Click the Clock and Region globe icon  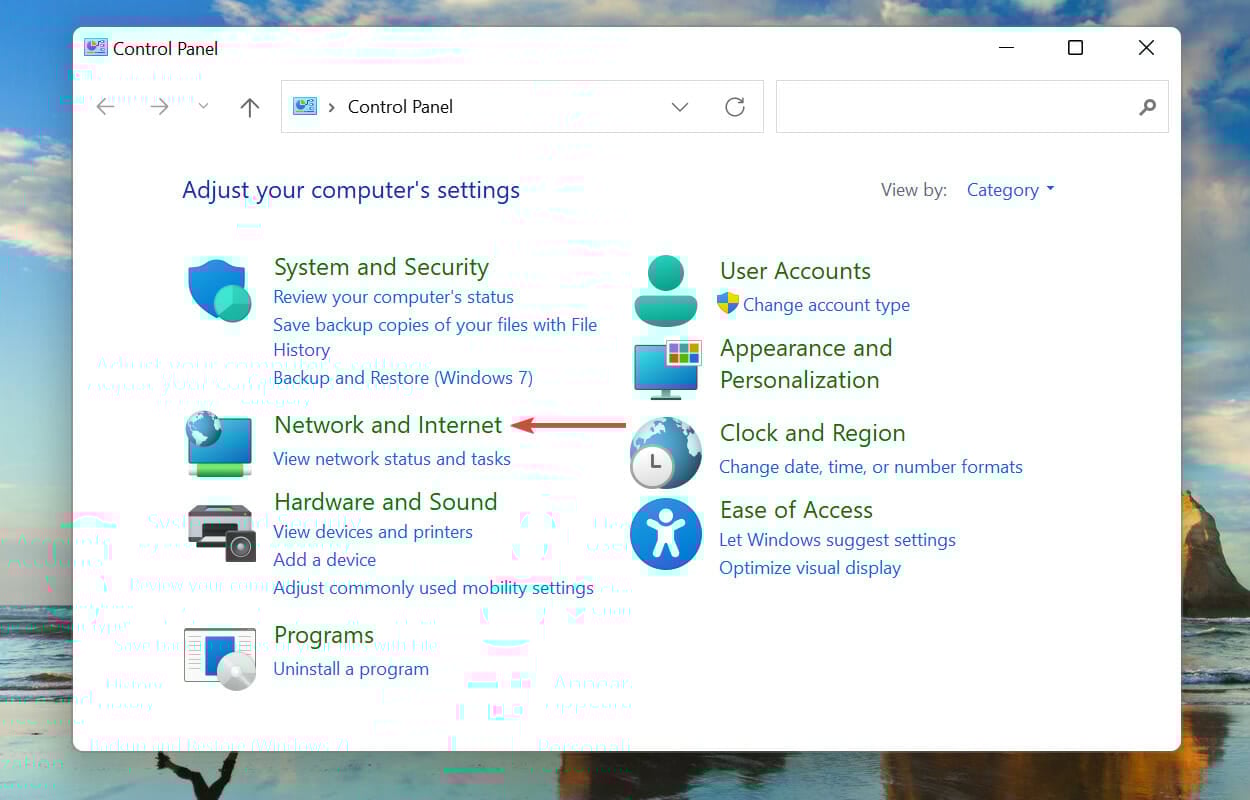coord(665,453)
